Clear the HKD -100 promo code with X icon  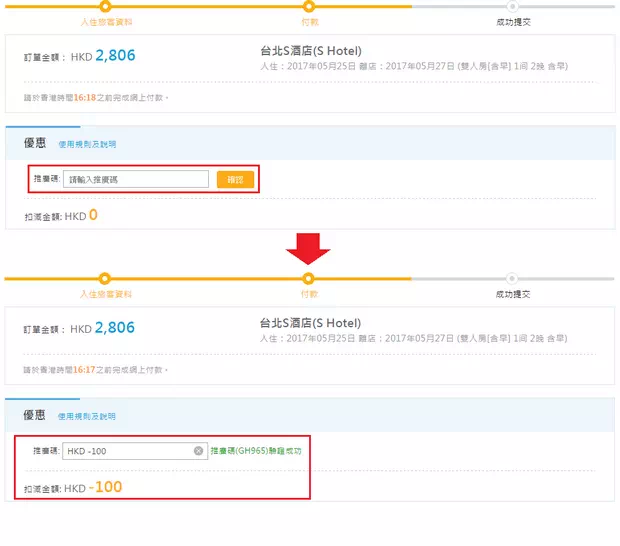pos(198,451)
